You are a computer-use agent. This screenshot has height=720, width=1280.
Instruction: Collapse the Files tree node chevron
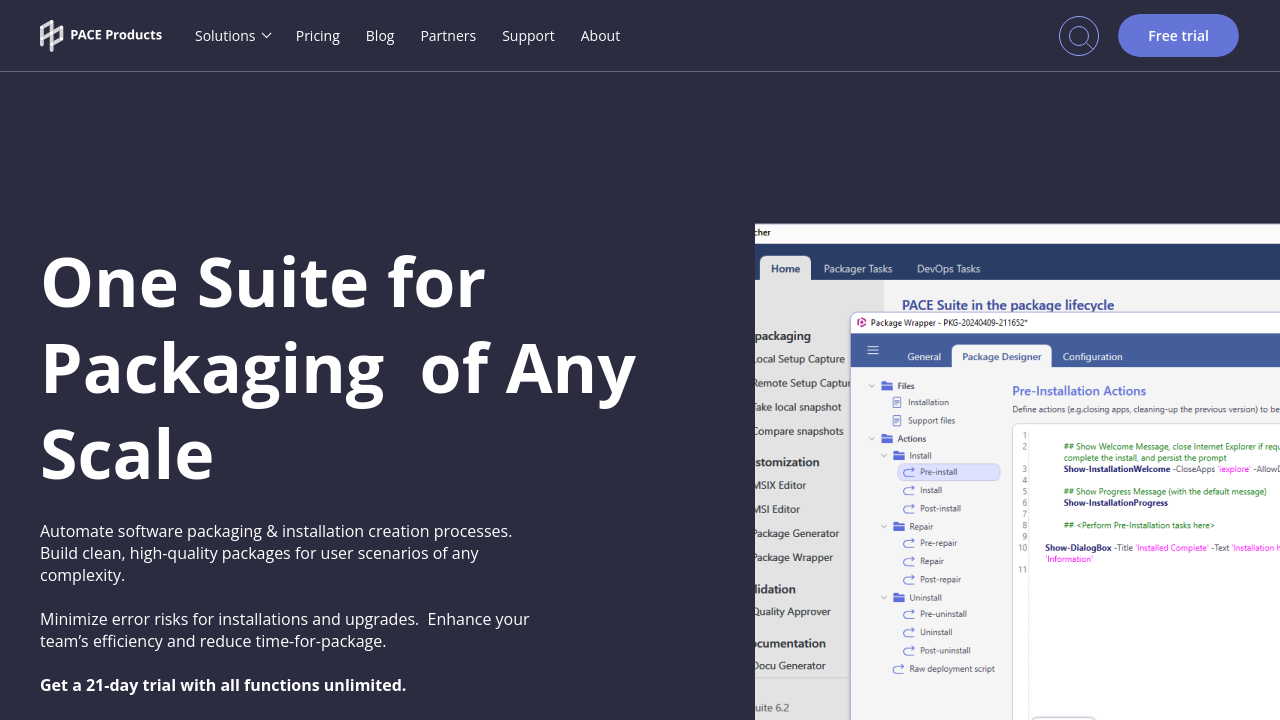click(x=872, y=385)
